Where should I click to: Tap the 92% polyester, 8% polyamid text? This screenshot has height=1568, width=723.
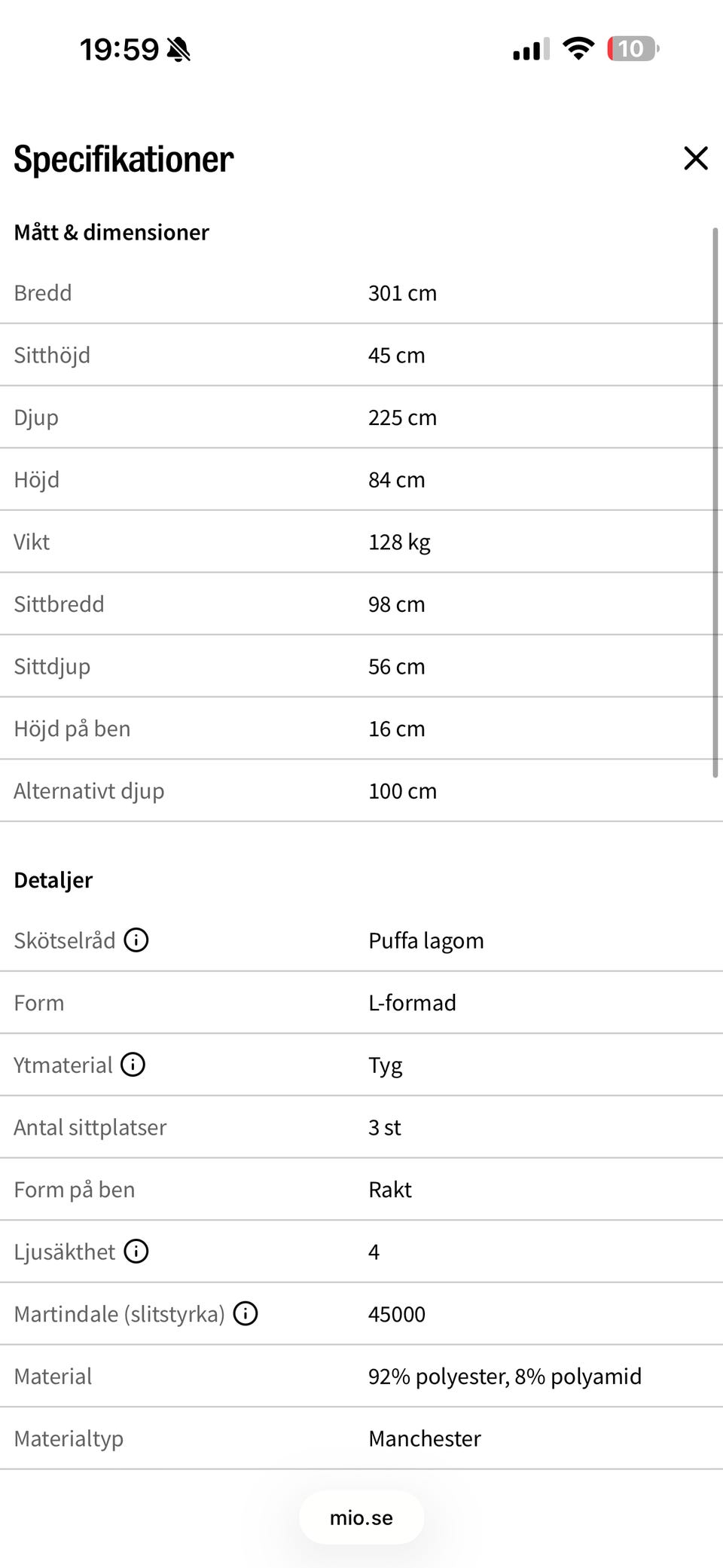tap(505, 1376)
